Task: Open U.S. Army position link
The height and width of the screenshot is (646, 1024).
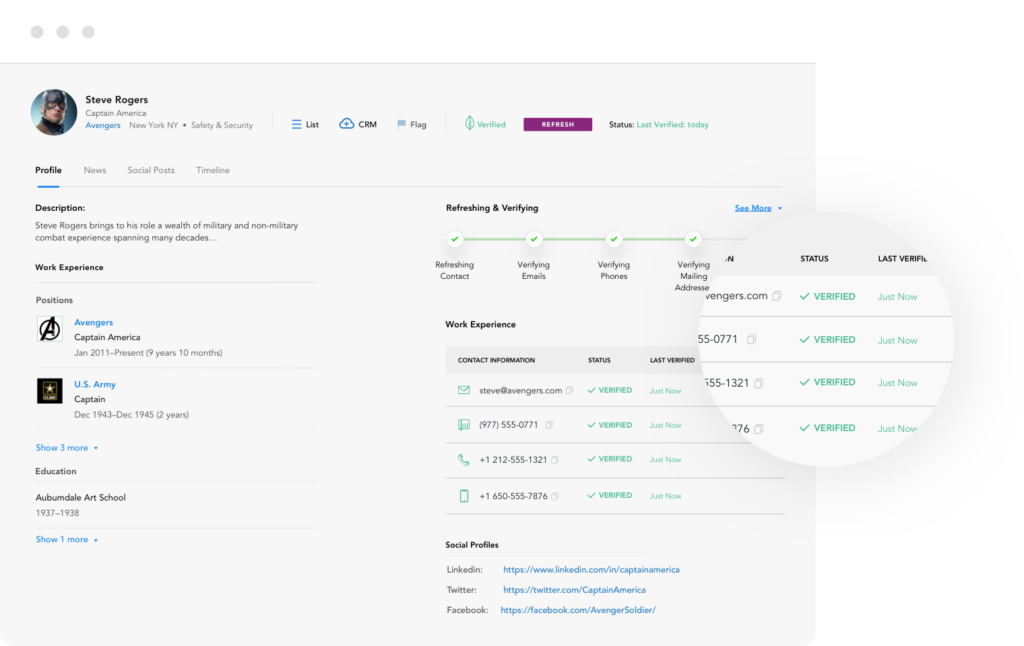Action: point(95,384)
